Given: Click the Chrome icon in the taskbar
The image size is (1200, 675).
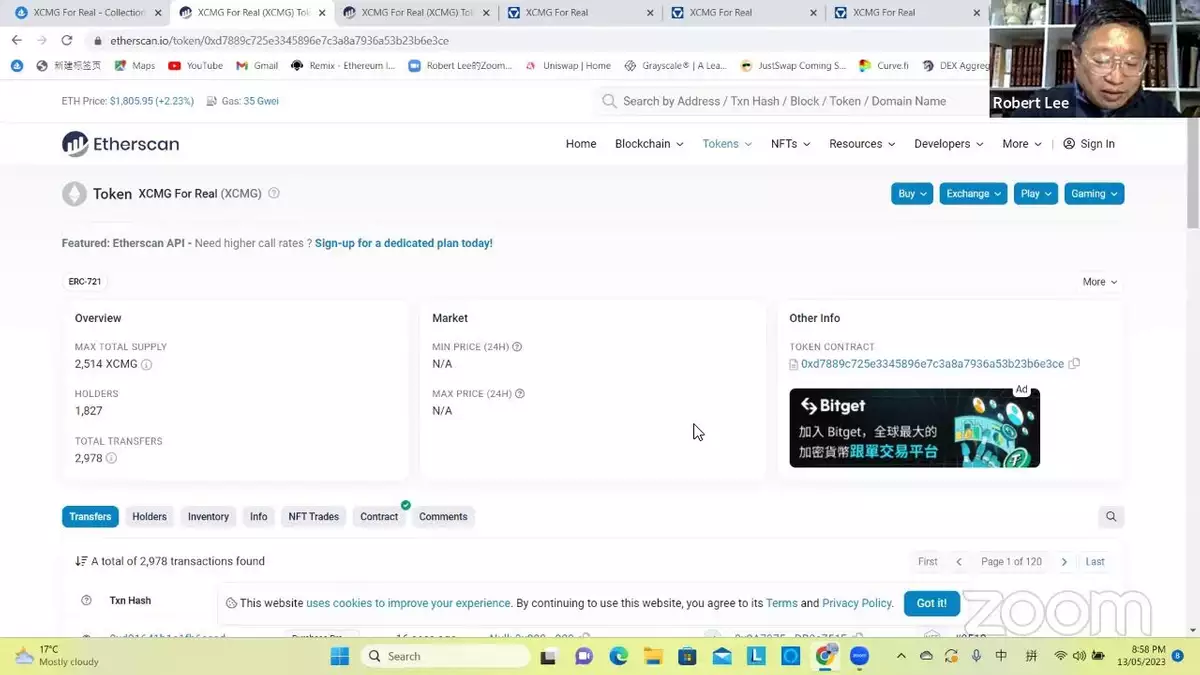Looking at the screenshot, I should coord(825,656).
